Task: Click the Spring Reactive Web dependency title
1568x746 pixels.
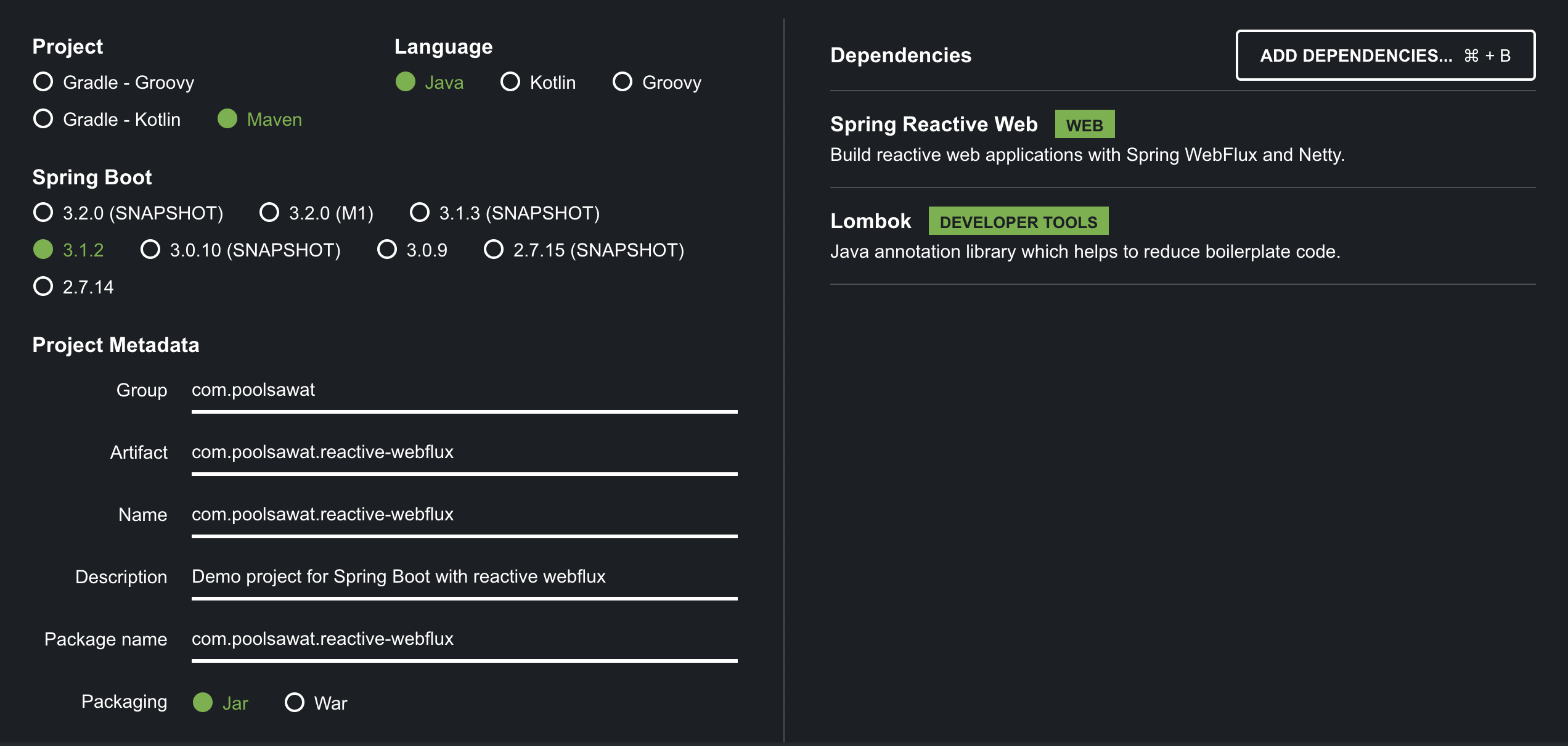Action: click(x=934, y=125)
